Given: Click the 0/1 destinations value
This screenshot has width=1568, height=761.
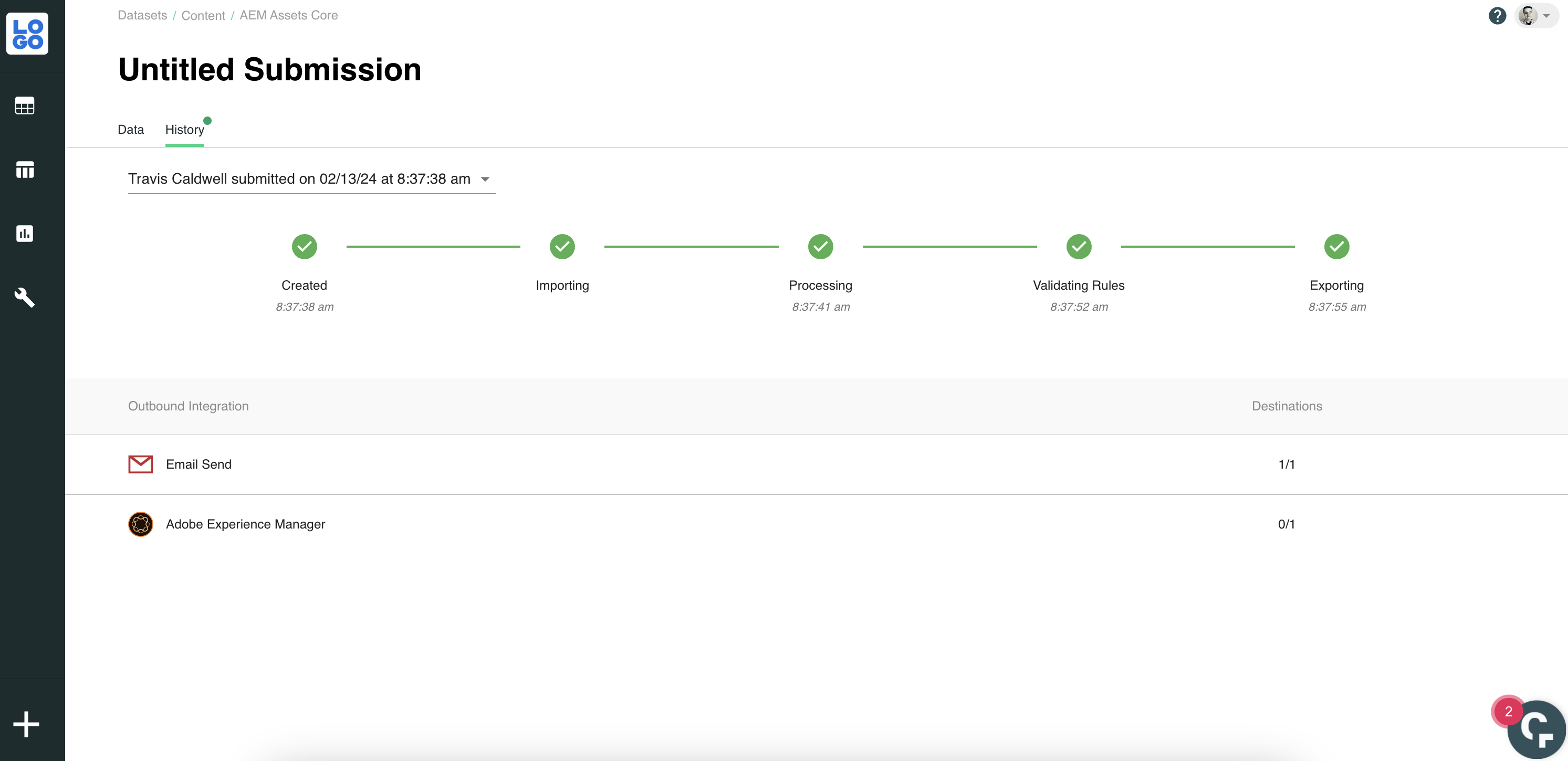Looking at the screenshot, I should [x=1286, y=524].
